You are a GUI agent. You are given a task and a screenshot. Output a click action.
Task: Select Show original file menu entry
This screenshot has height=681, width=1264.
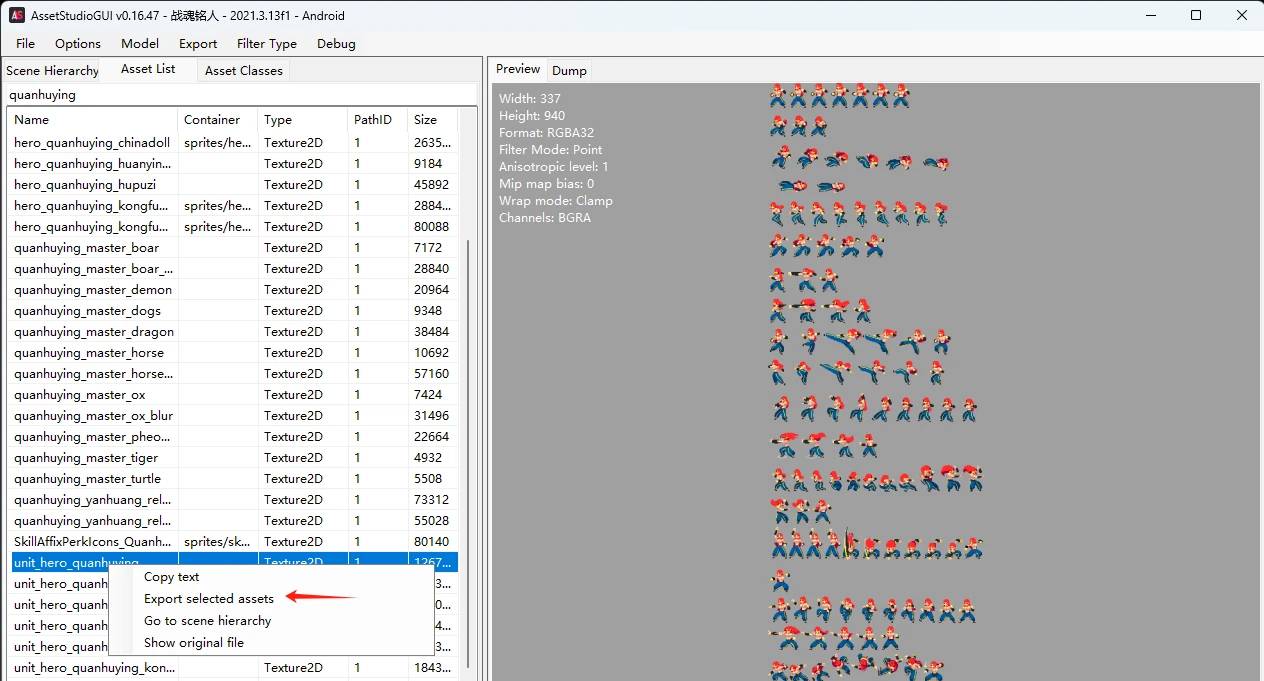click(x=193, y=643)
